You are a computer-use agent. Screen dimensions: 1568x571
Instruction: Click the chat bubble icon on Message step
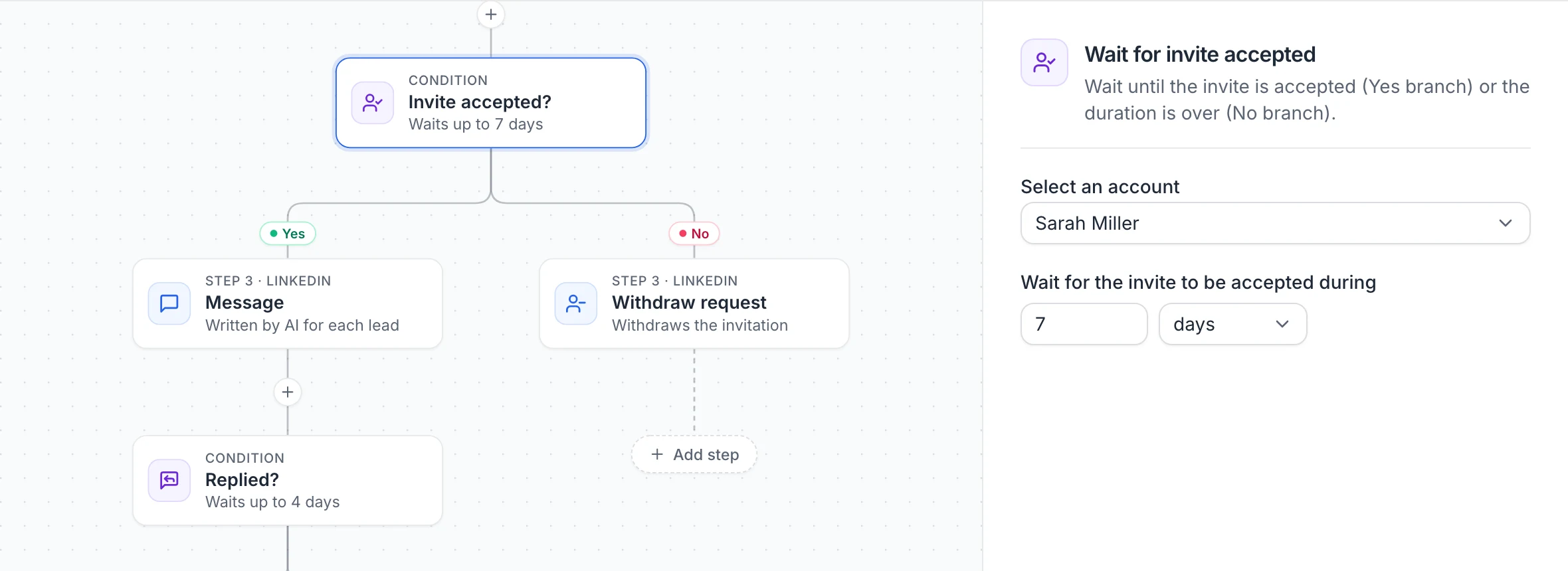point(169,303)
